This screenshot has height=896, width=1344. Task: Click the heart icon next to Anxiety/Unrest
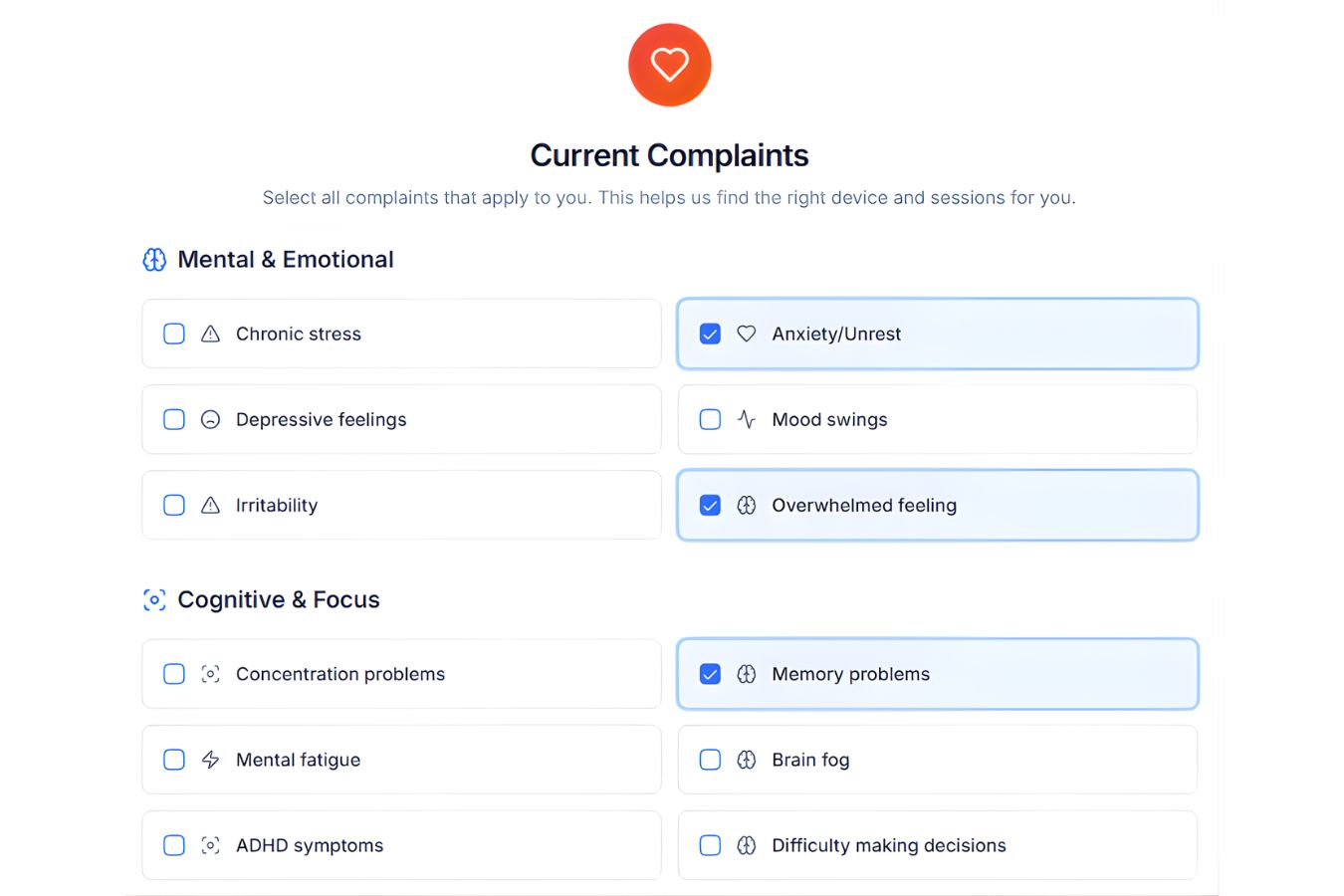pyautogui.click(x=746, y=335)
